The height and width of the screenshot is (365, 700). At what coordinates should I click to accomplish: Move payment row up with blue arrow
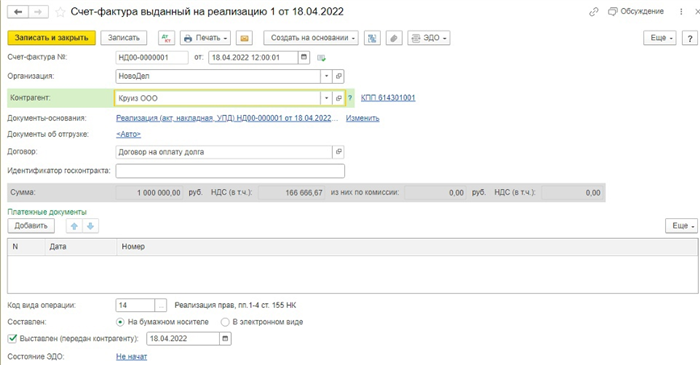pos(74,226)
